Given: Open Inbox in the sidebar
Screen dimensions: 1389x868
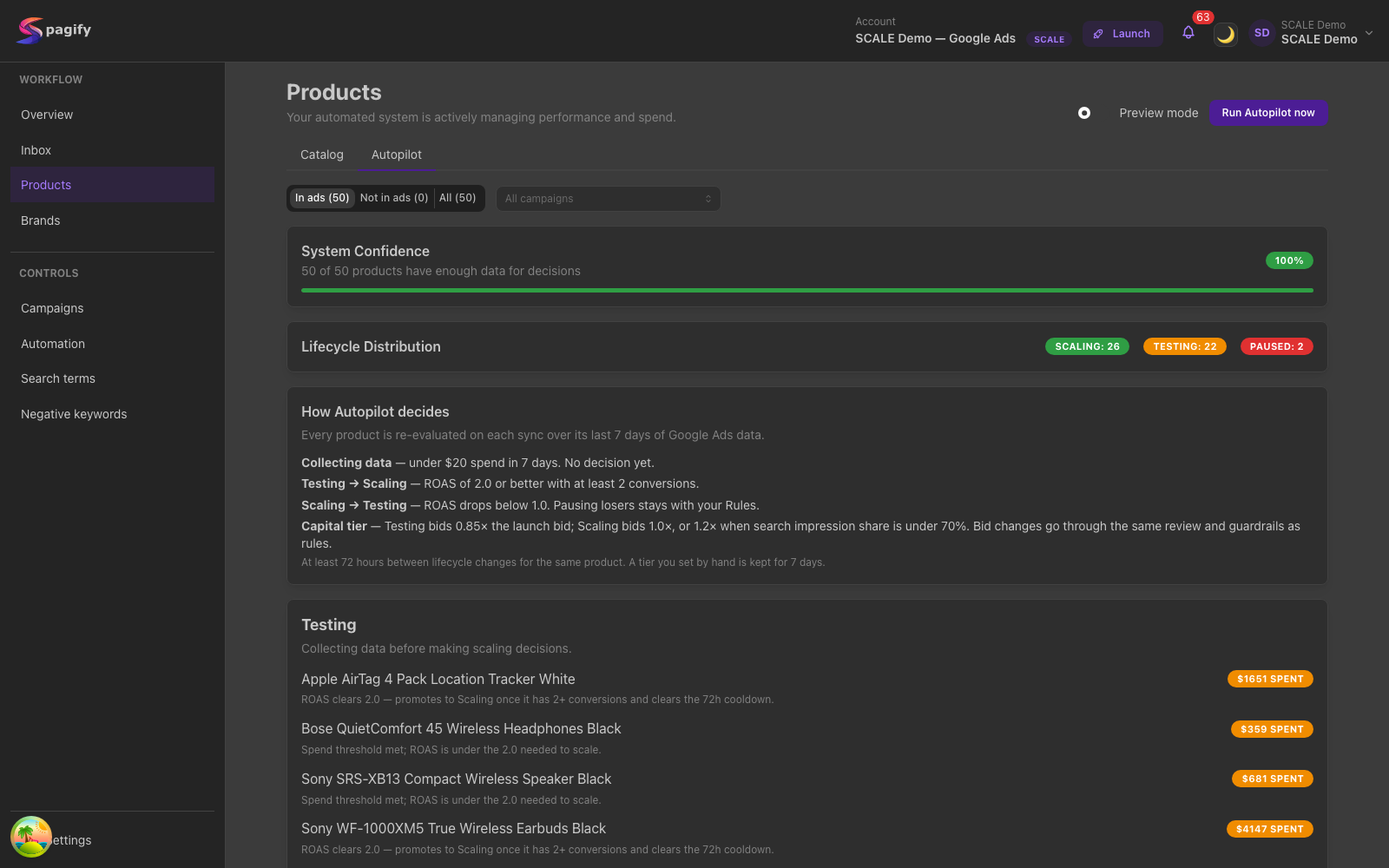Looking at the screenshot, I should [112, 150].
